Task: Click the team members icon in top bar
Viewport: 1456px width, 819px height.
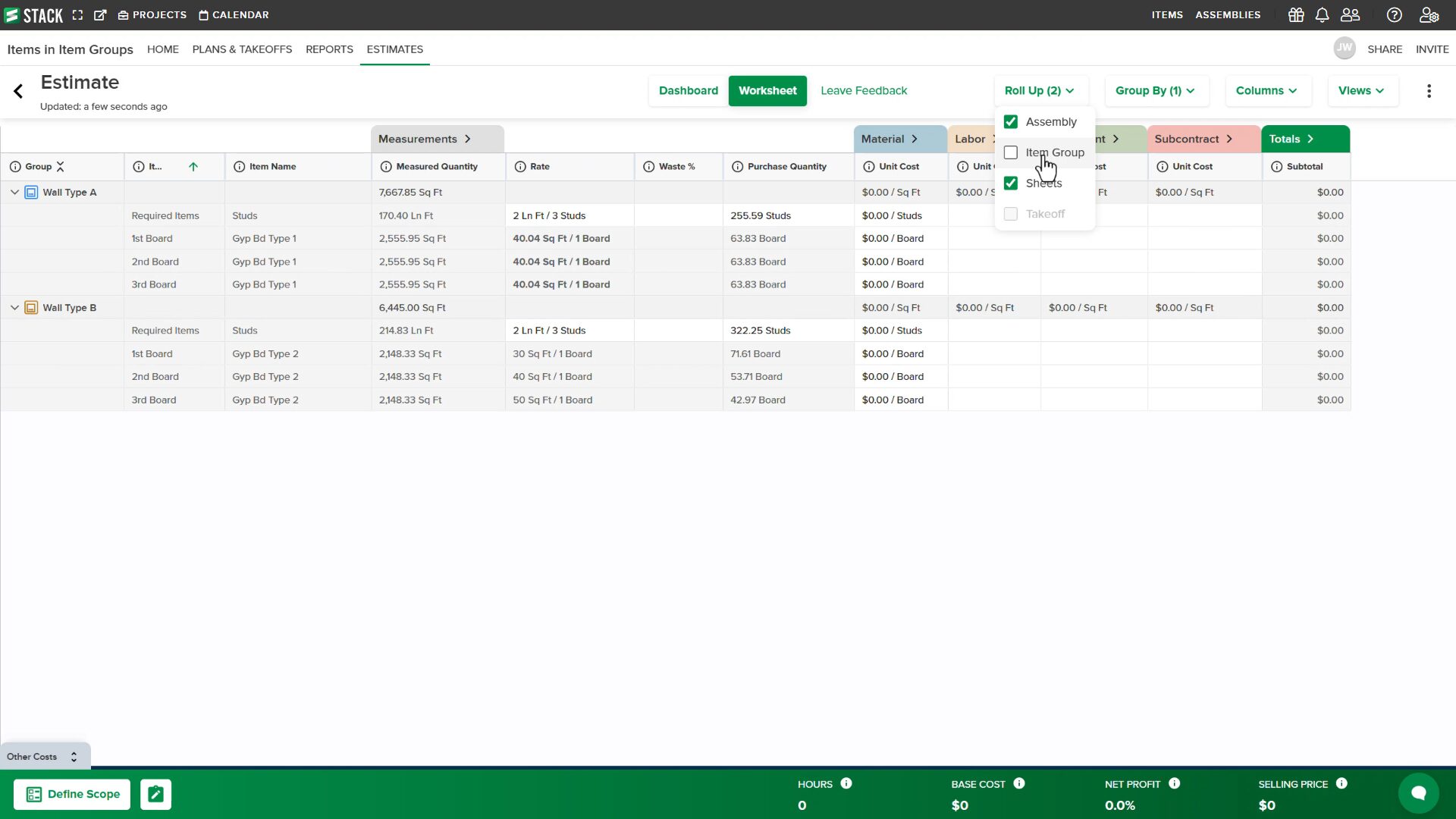Action: (1351, 14)
